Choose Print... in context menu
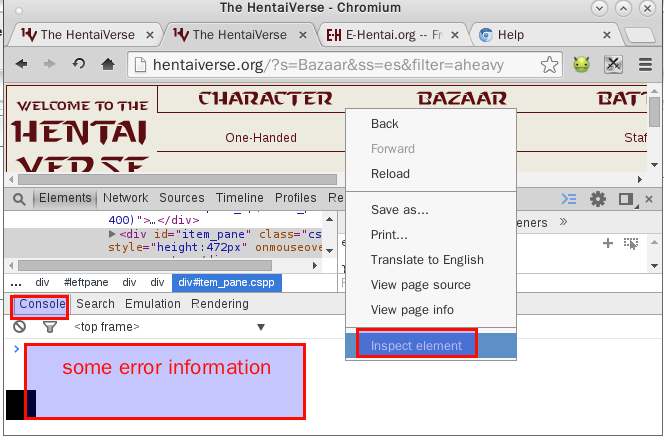664x436 pixels. click(x=431, y=235)
